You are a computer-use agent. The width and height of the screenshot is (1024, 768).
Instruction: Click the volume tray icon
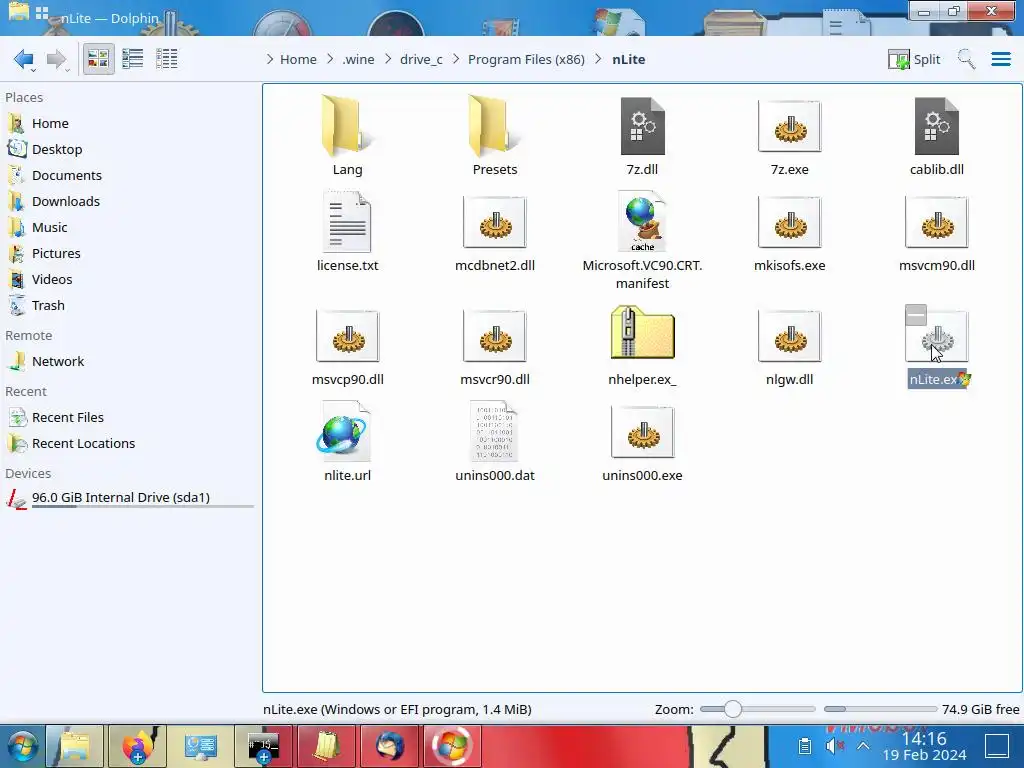835,746
